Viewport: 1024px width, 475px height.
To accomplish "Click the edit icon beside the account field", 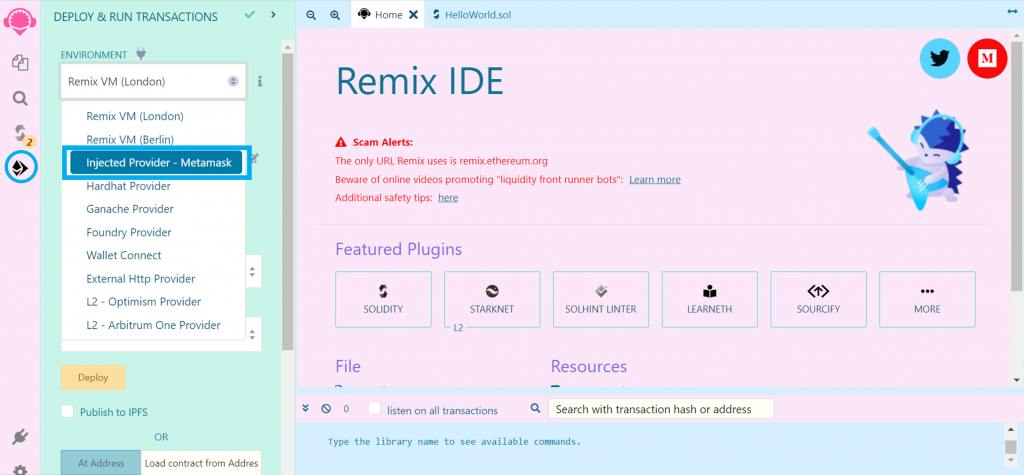I will coord(255,157).
